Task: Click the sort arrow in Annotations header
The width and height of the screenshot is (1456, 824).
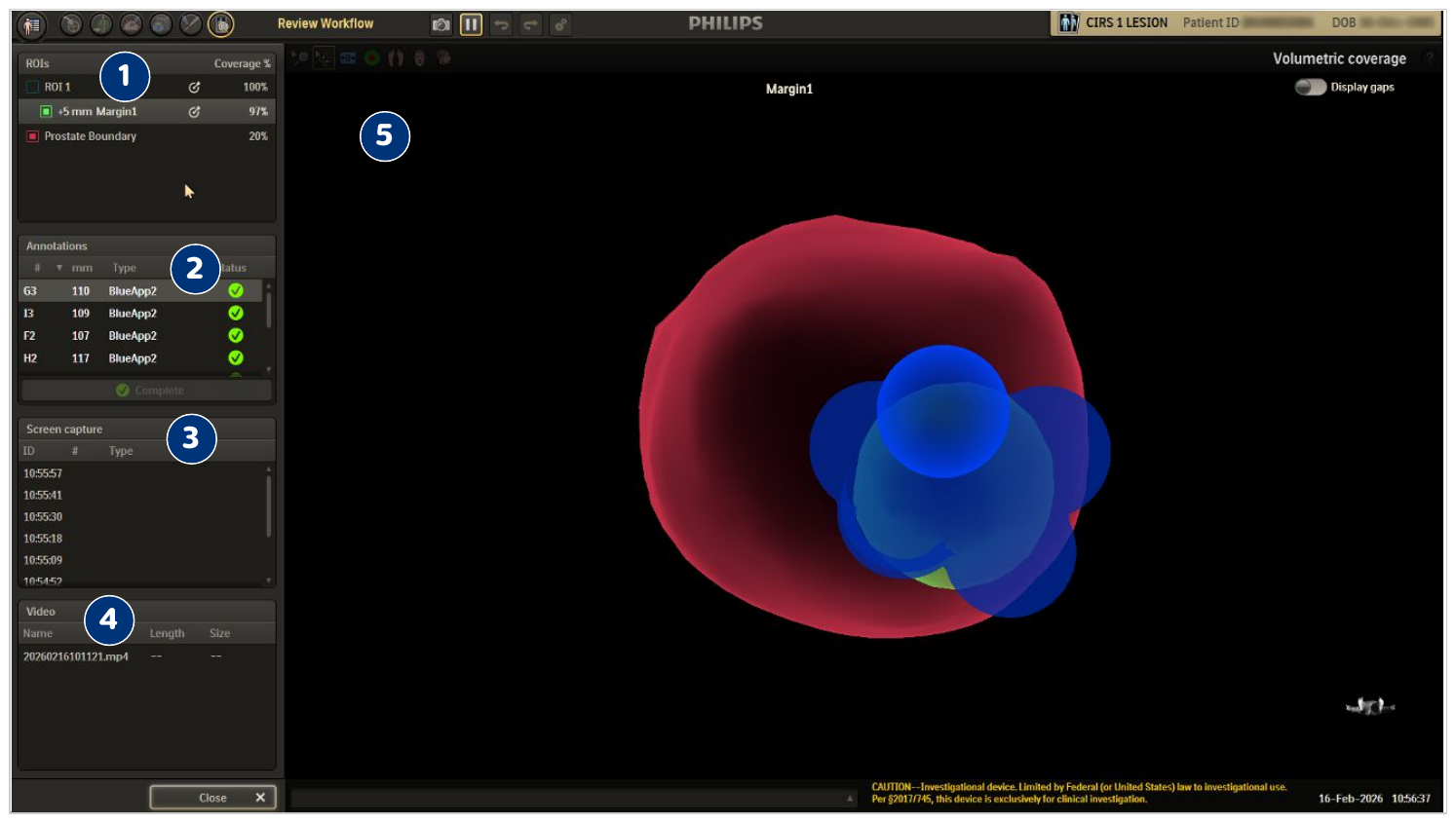Action: 59,268
